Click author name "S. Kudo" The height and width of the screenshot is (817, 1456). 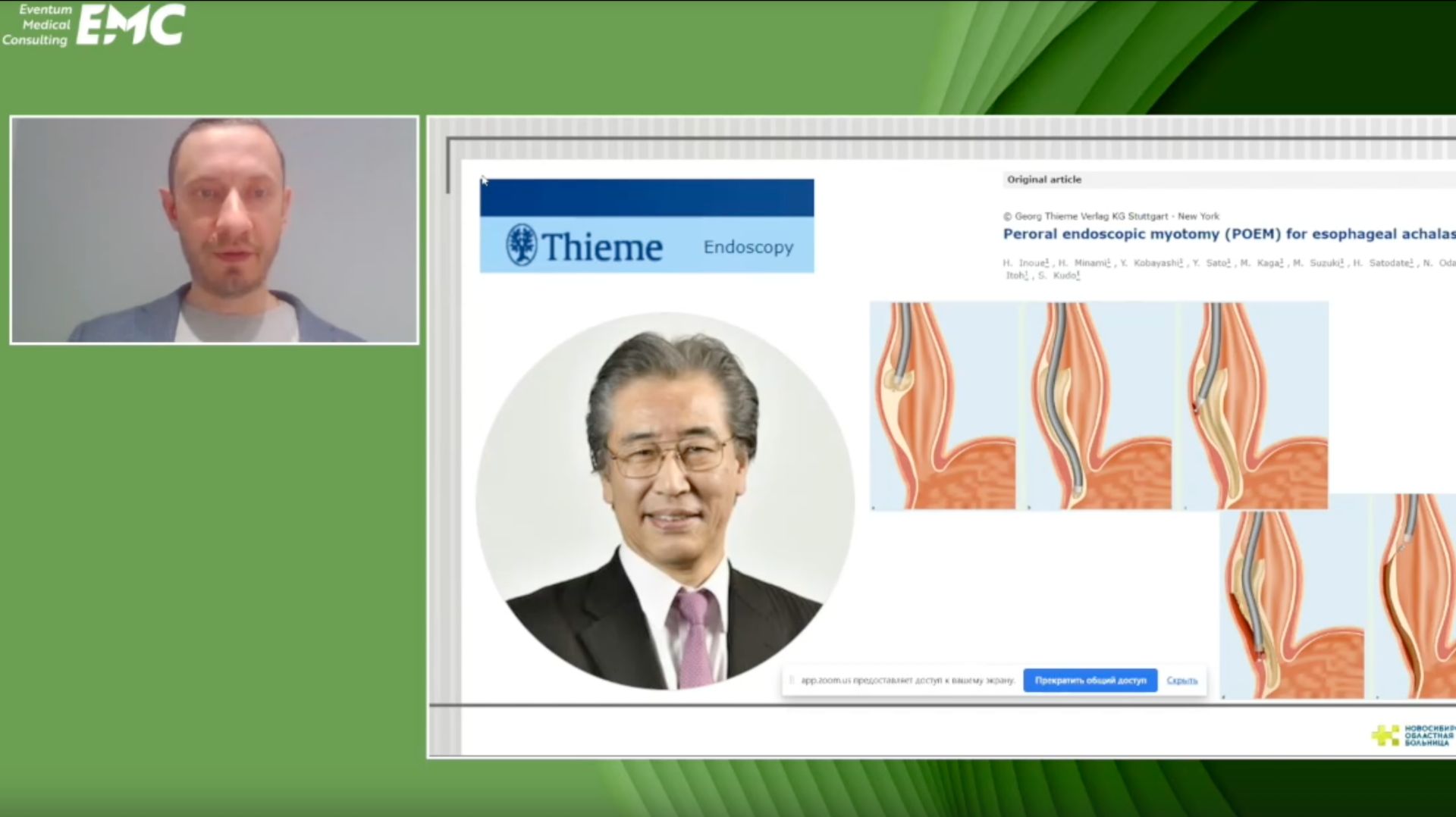[1059, 276]
